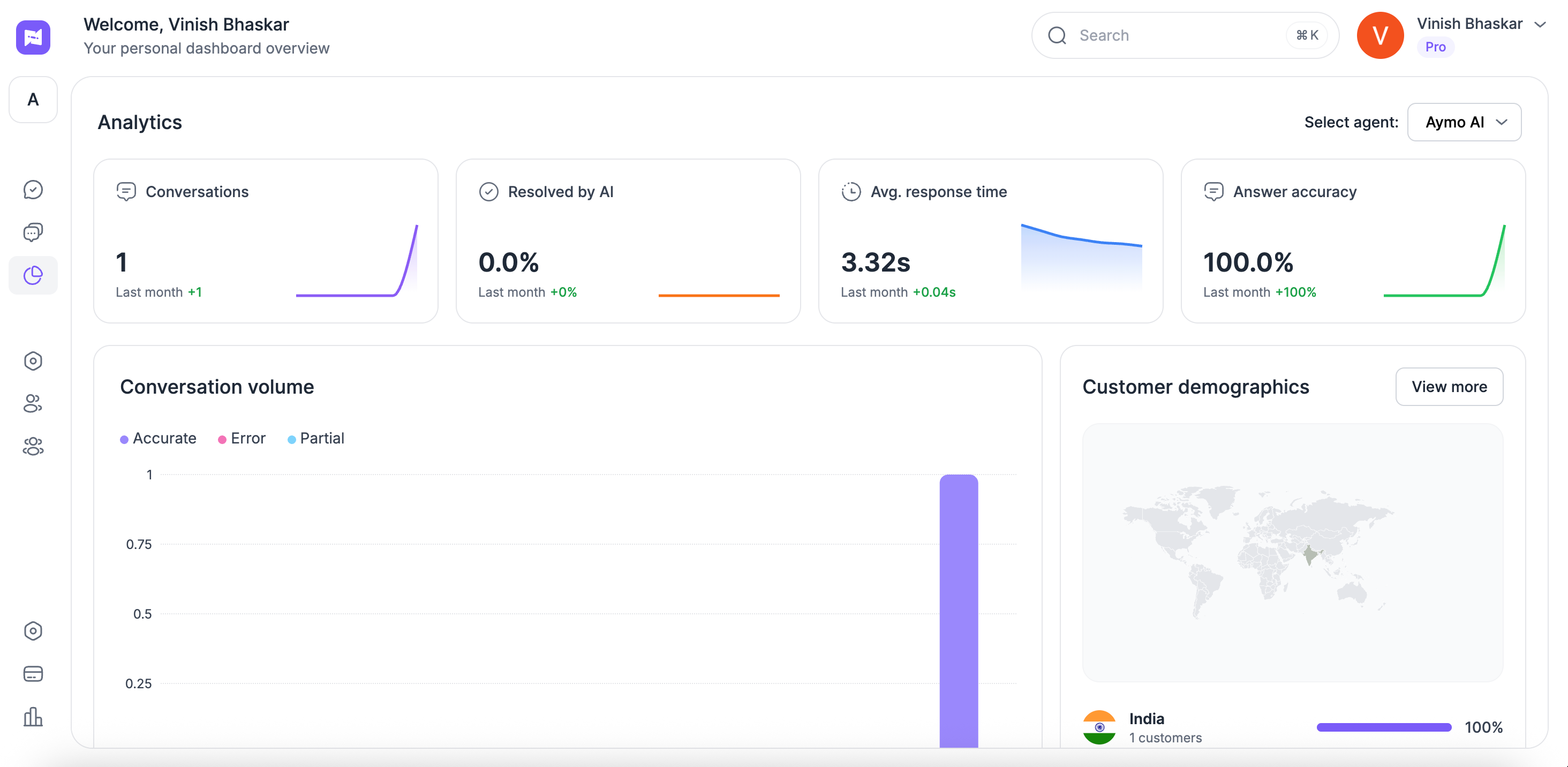Click the 3.32s response time value
This screenshot has height=767, width=1568.
point(875,262)
